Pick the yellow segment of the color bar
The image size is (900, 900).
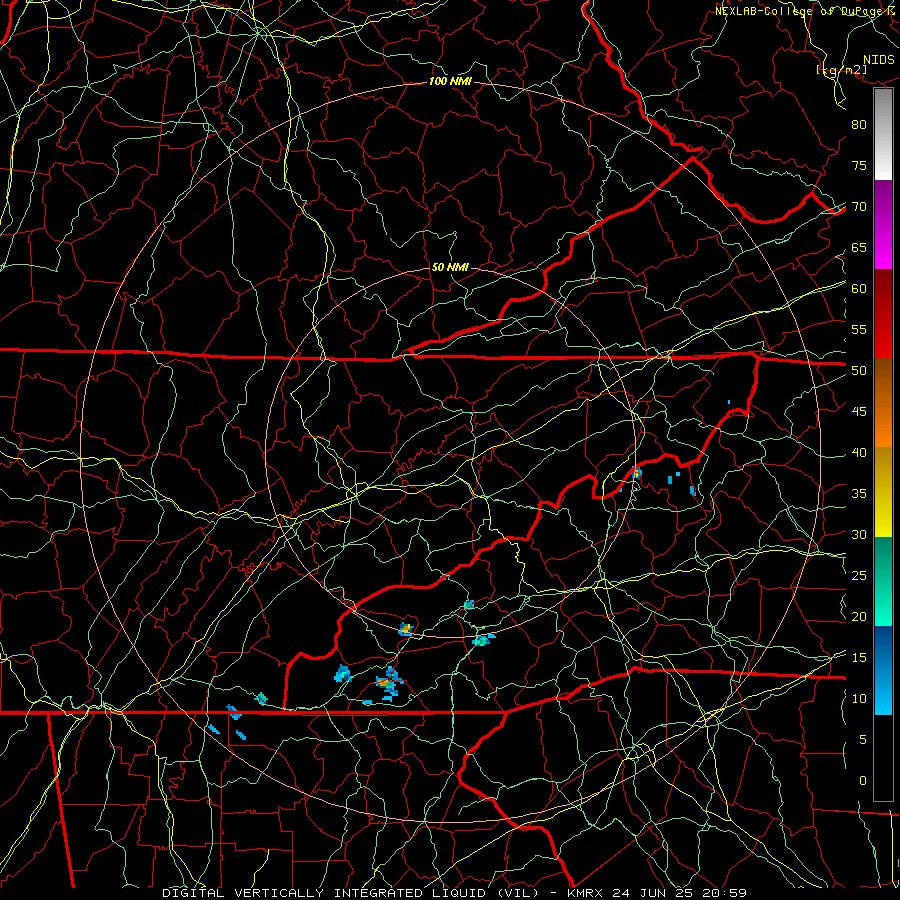pyautogui.click(x=883, y=492)
